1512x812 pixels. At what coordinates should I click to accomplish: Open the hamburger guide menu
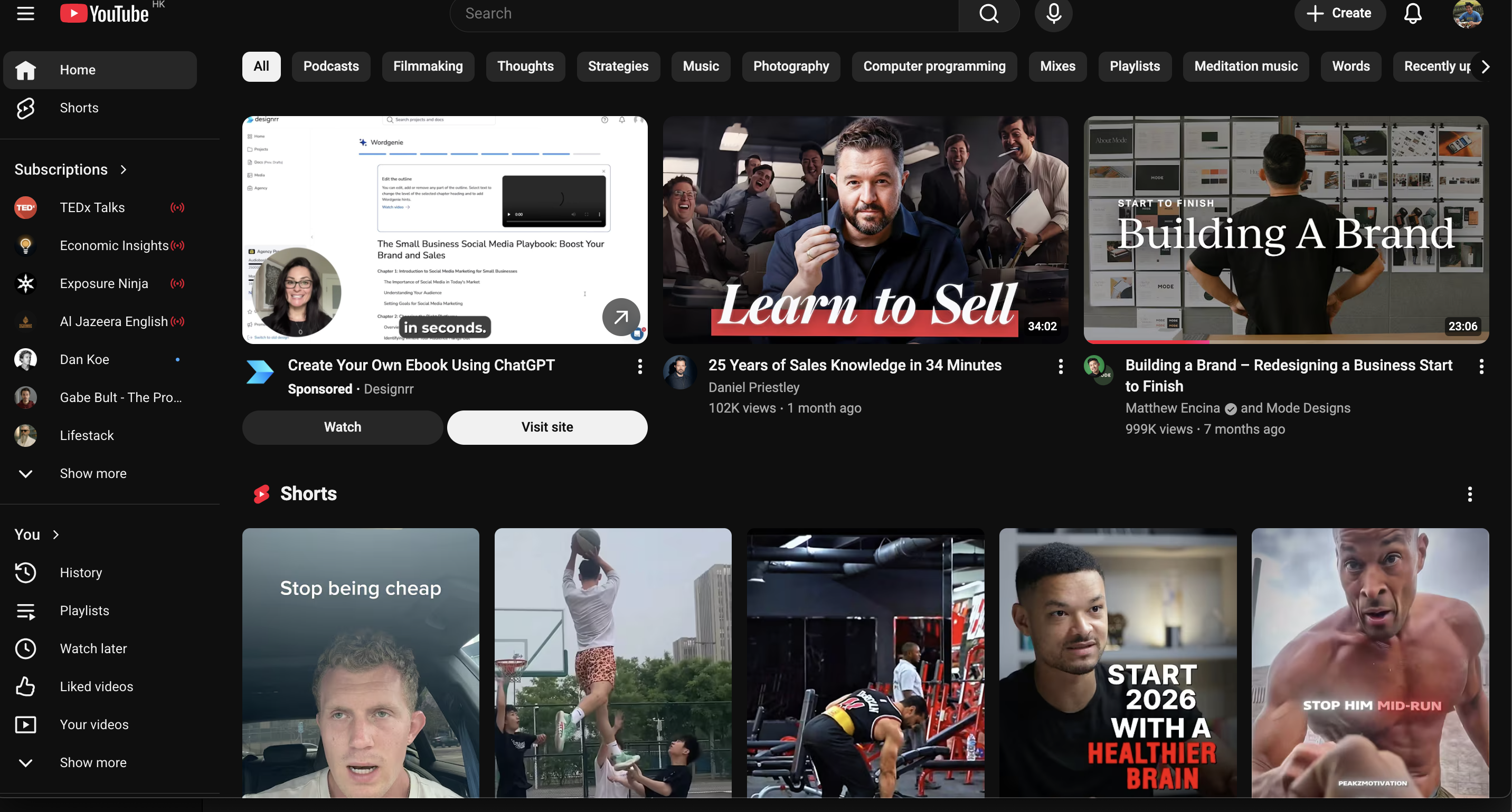coord(25,14)
